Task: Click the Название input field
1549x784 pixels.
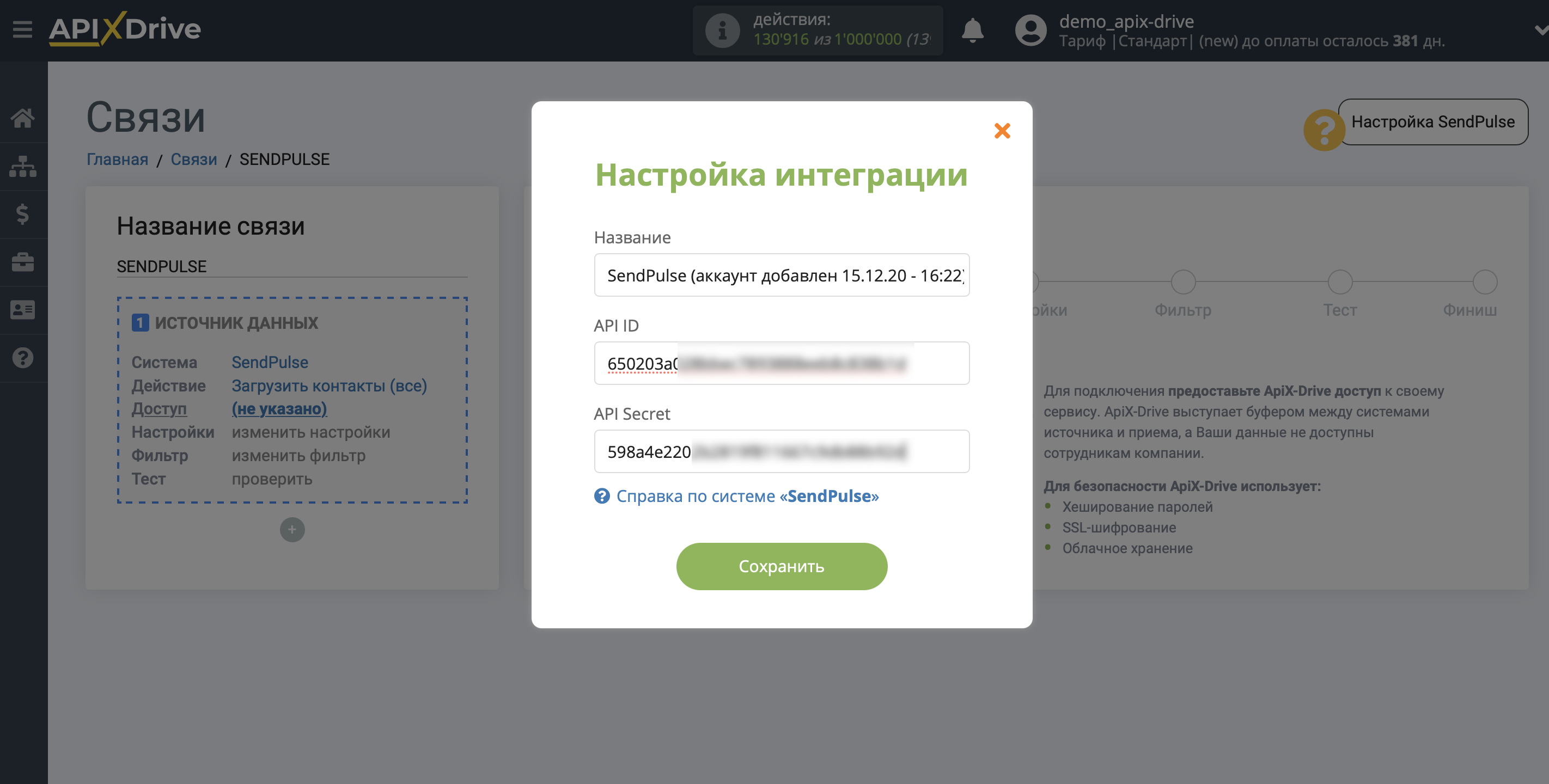Action: click(x=782, y=275)
